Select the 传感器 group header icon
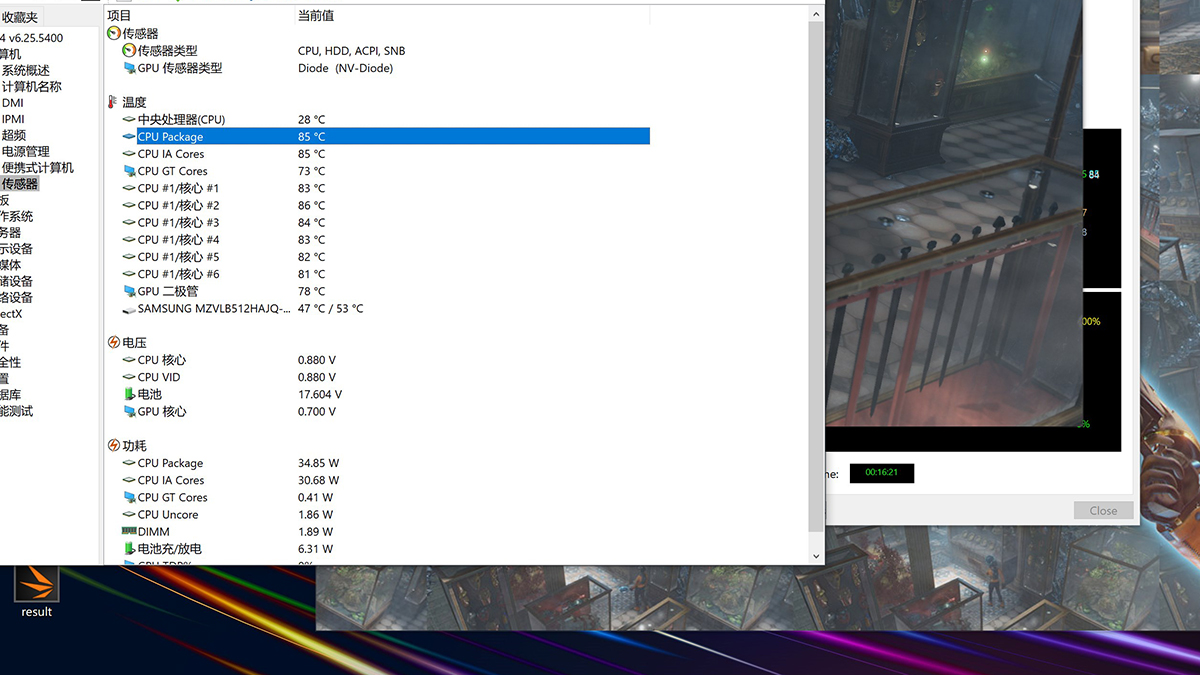Viewport: 1200px width, 675px height. click(113, 33)
